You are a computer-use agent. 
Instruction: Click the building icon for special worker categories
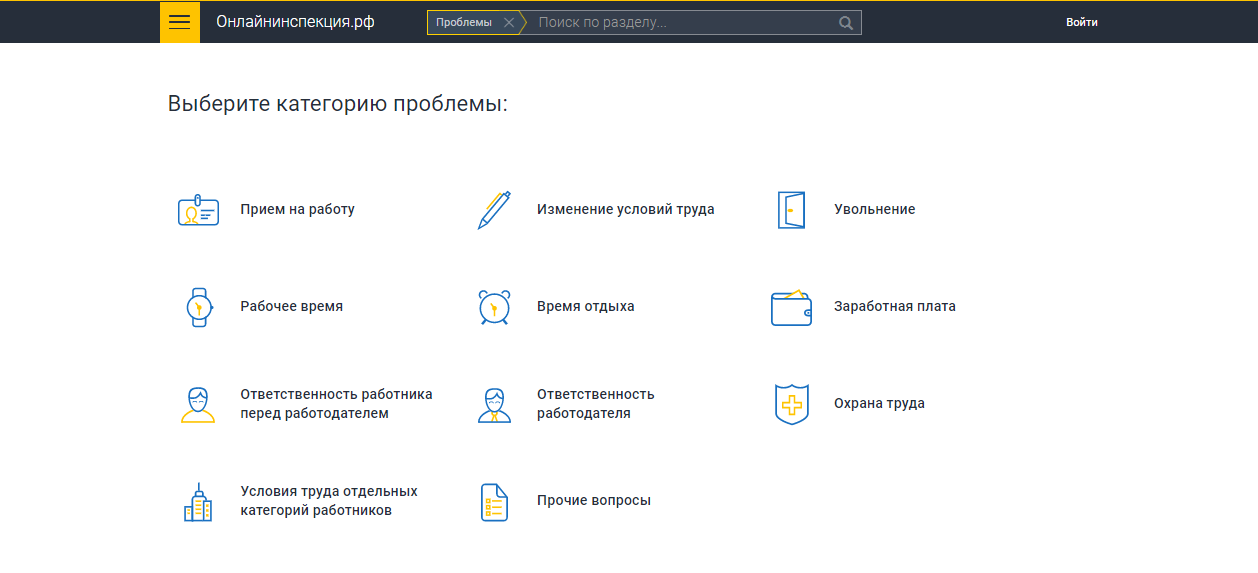pos(198,502)
